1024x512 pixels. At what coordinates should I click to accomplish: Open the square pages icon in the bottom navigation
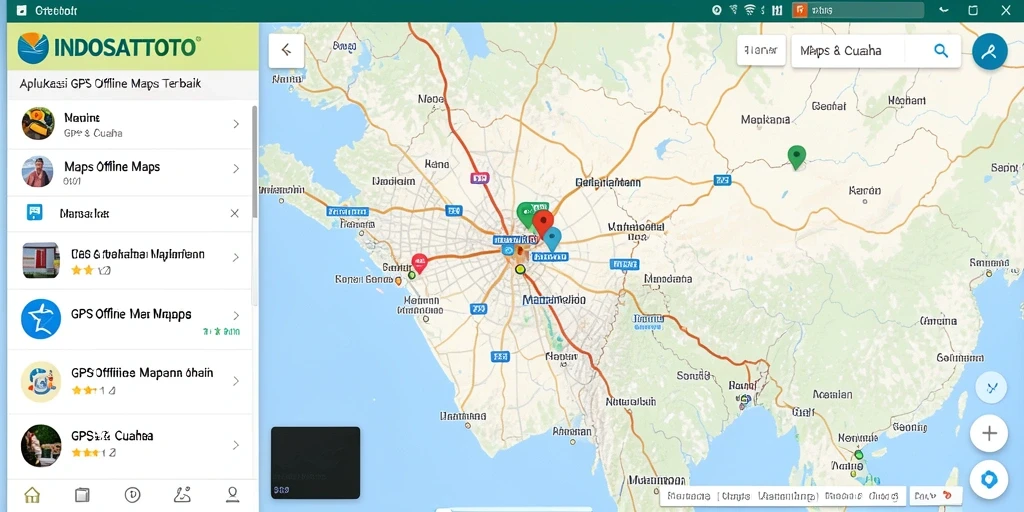[x=82, y=495]
